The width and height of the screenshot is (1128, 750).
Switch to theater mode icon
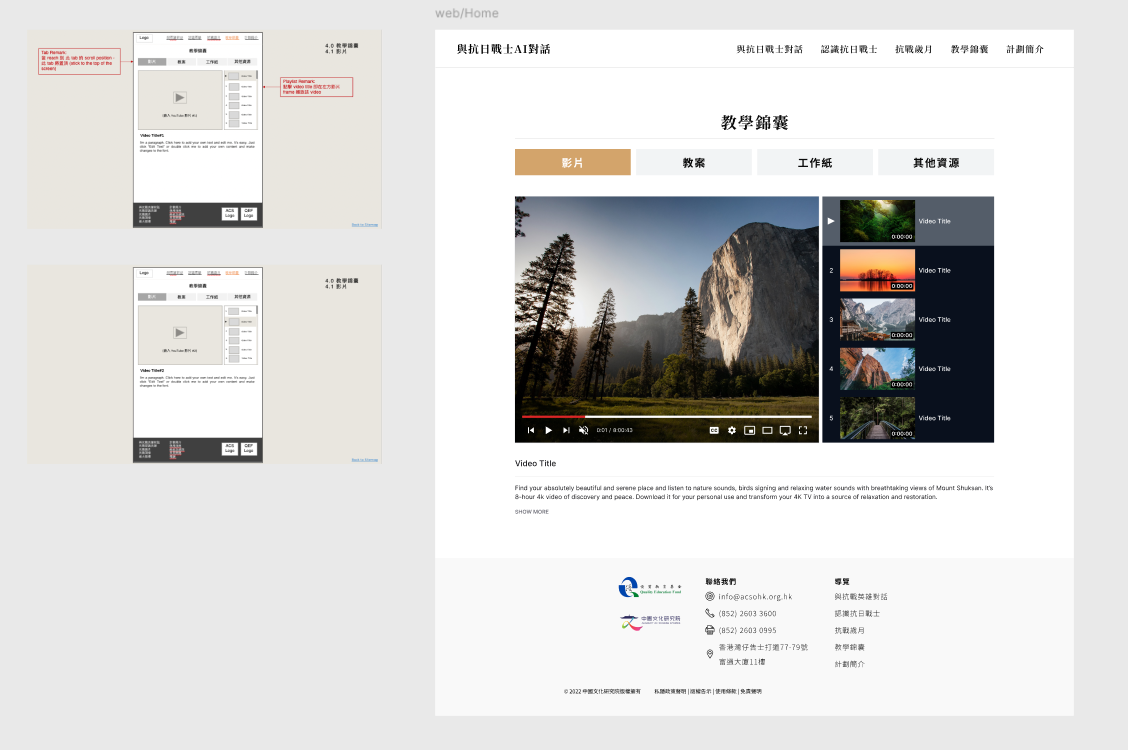click(x=767, y=430)
